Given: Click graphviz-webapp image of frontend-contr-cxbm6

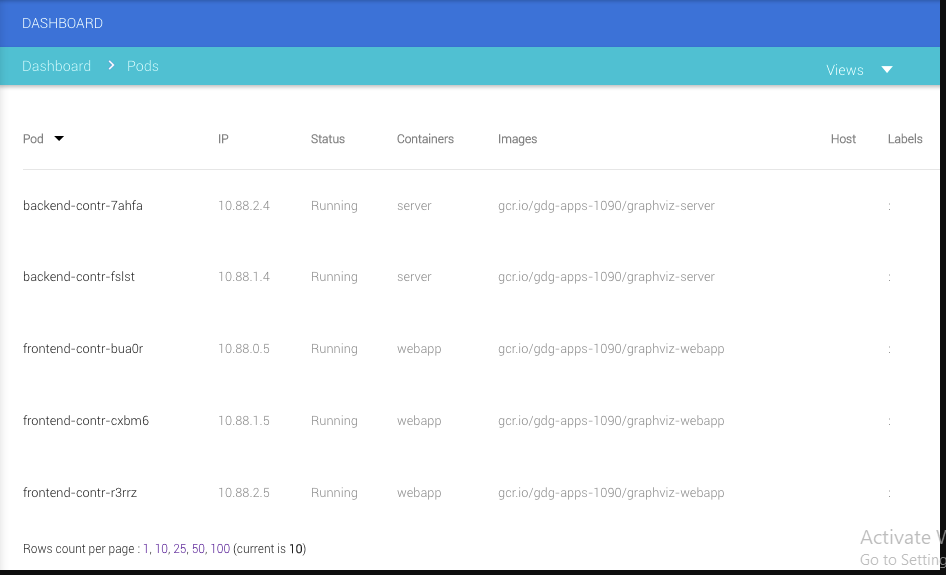Looking at the screenshot, I should 611,421.
